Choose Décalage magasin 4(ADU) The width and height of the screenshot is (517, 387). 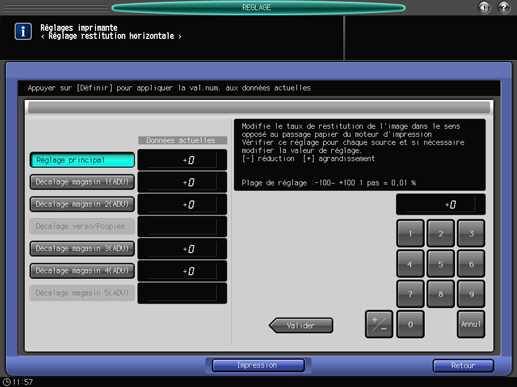click(82, 271)
